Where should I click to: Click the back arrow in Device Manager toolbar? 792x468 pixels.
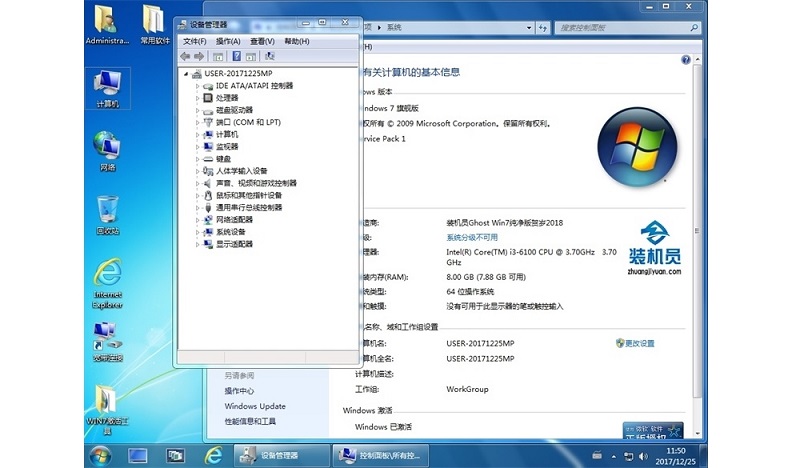[184, 57]
